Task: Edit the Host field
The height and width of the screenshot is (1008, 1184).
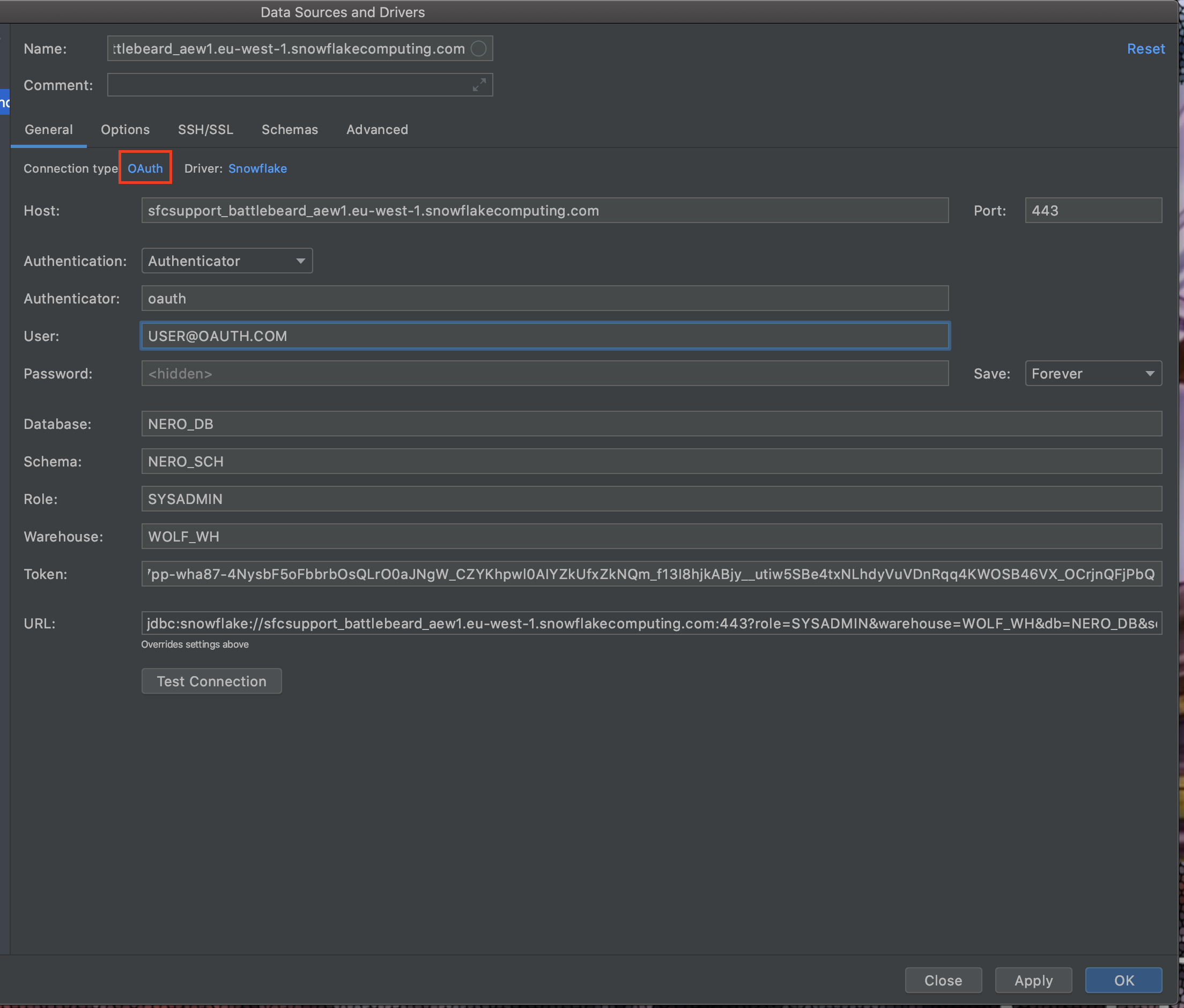Action: tap(543, 210)
